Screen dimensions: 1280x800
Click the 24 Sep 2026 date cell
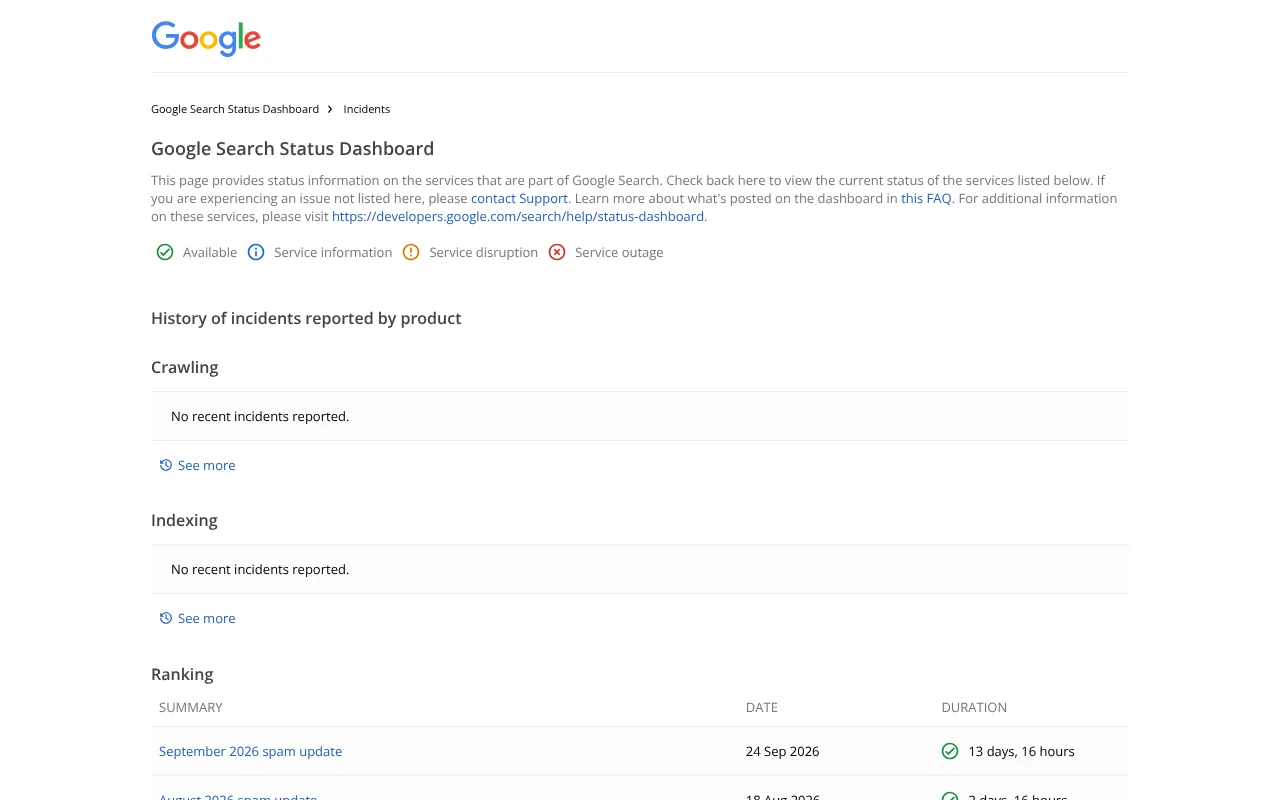click(782, 751)
